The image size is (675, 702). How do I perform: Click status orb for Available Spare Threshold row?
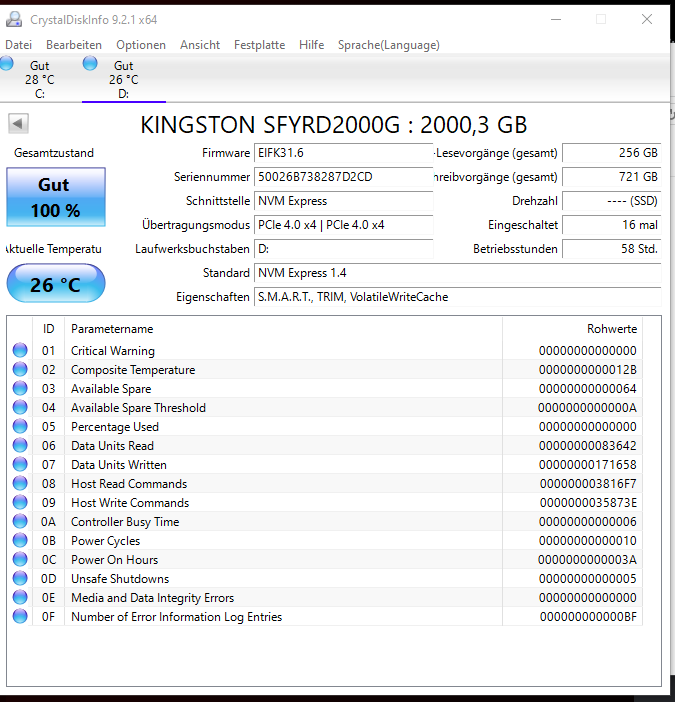(20, 407)
